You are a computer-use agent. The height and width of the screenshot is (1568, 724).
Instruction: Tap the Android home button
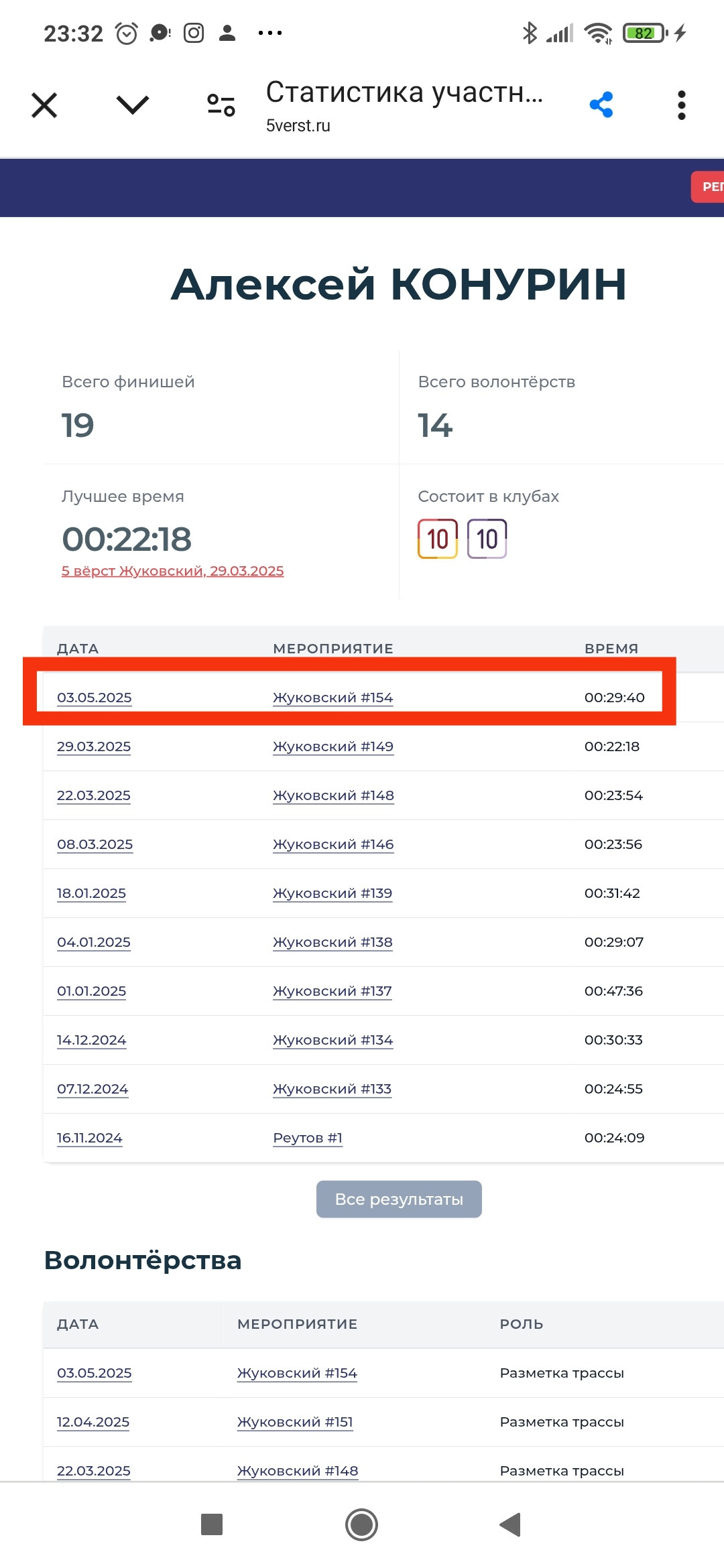click(362, 1524)
